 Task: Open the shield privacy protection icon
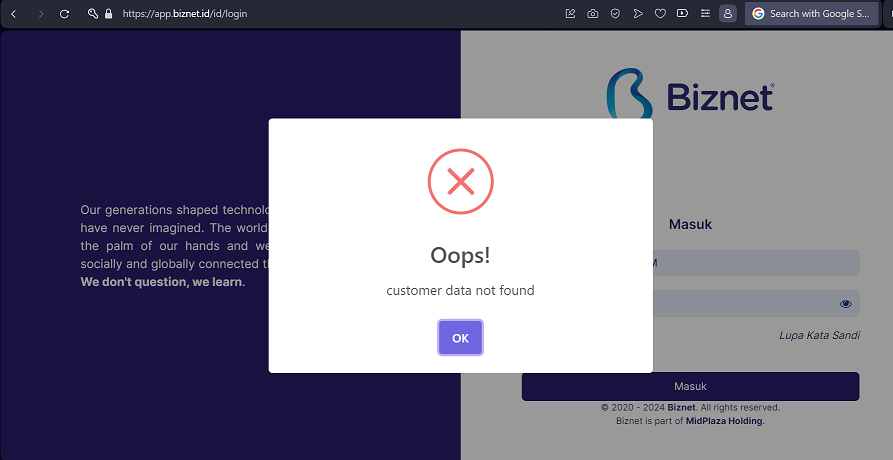click(615, 14)
